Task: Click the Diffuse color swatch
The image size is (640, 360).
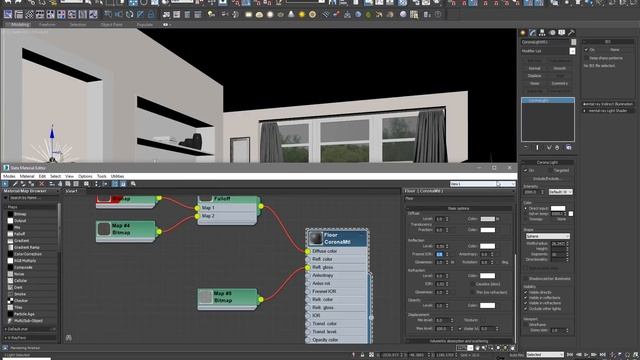Action: point(487,219)
